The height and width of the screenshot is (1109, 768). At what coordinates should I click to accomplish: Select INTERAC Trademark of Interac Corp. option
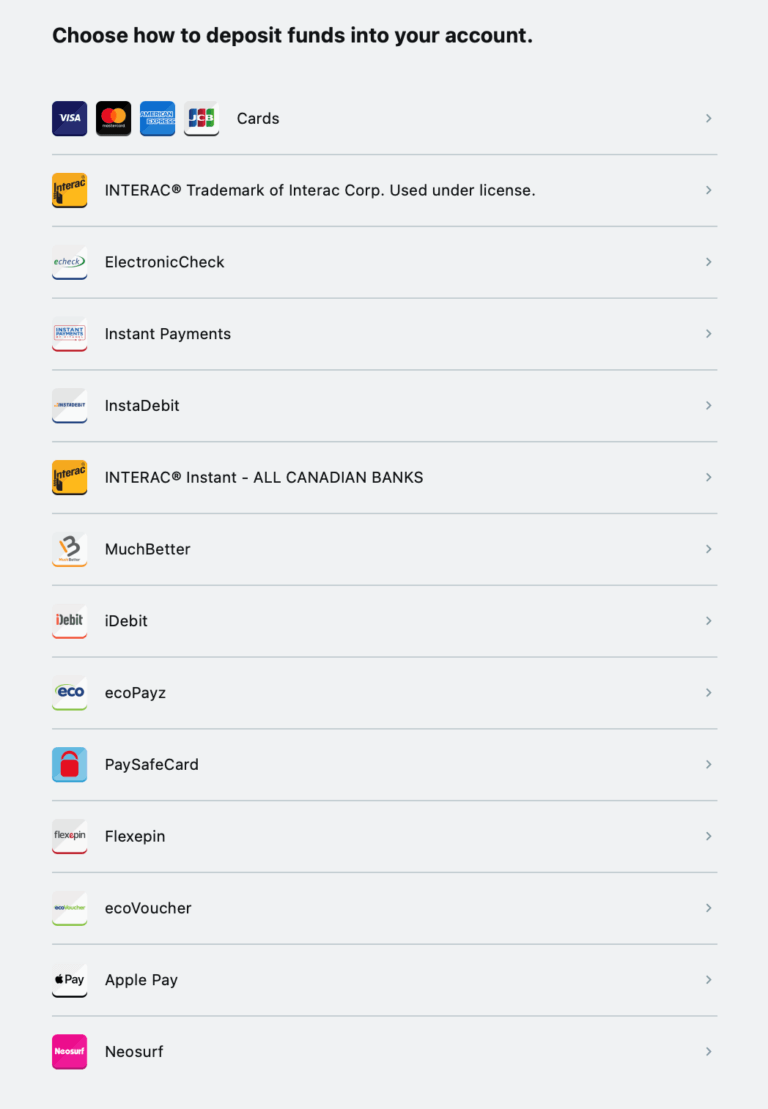pyautogui.click(x=385, y=190)
